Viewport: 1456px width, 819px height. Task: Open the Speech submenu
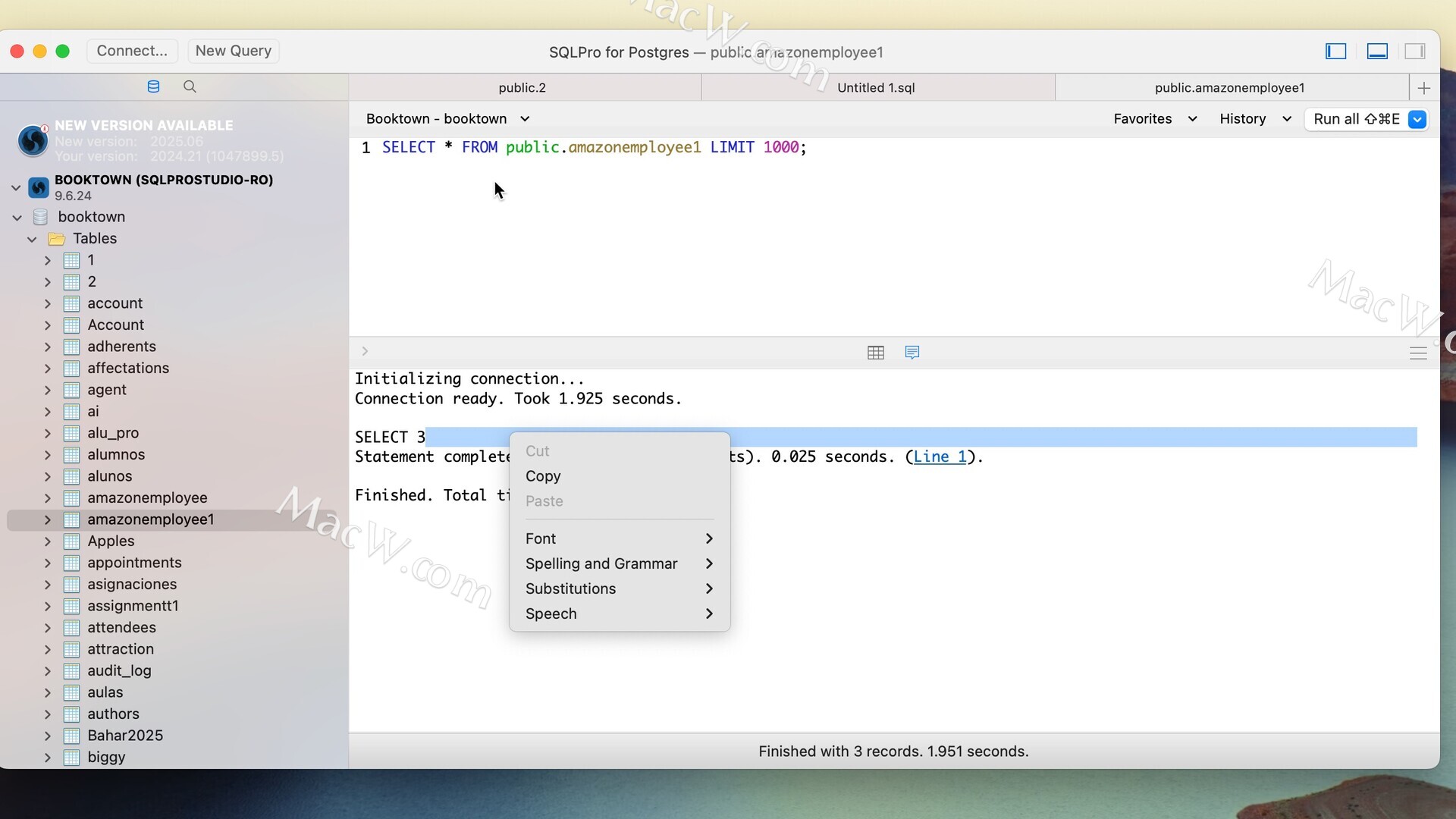click(620, 613)
